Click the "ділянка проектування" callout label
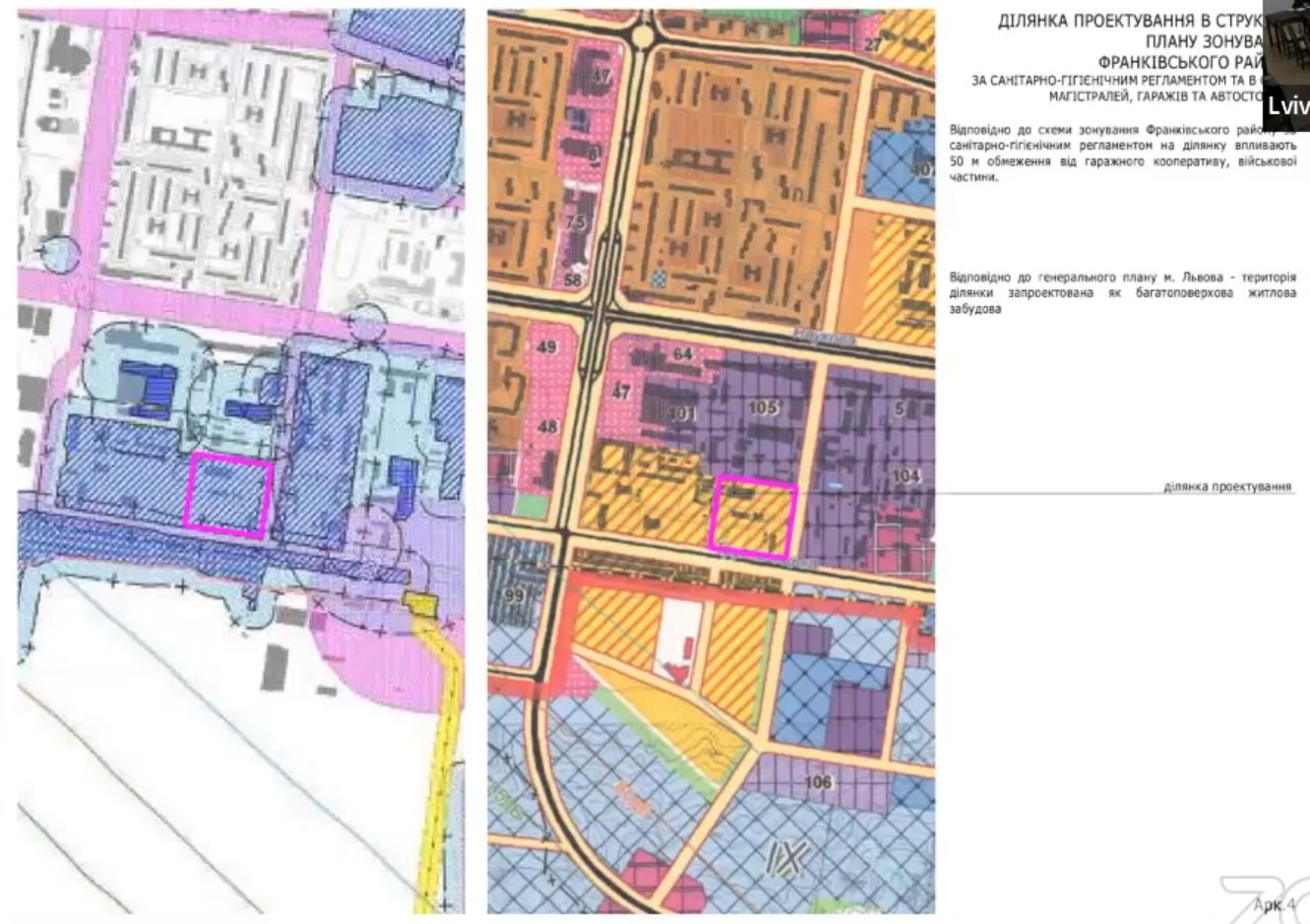The height and width of the screenshot is (924, 1310). pos(1226,487)
